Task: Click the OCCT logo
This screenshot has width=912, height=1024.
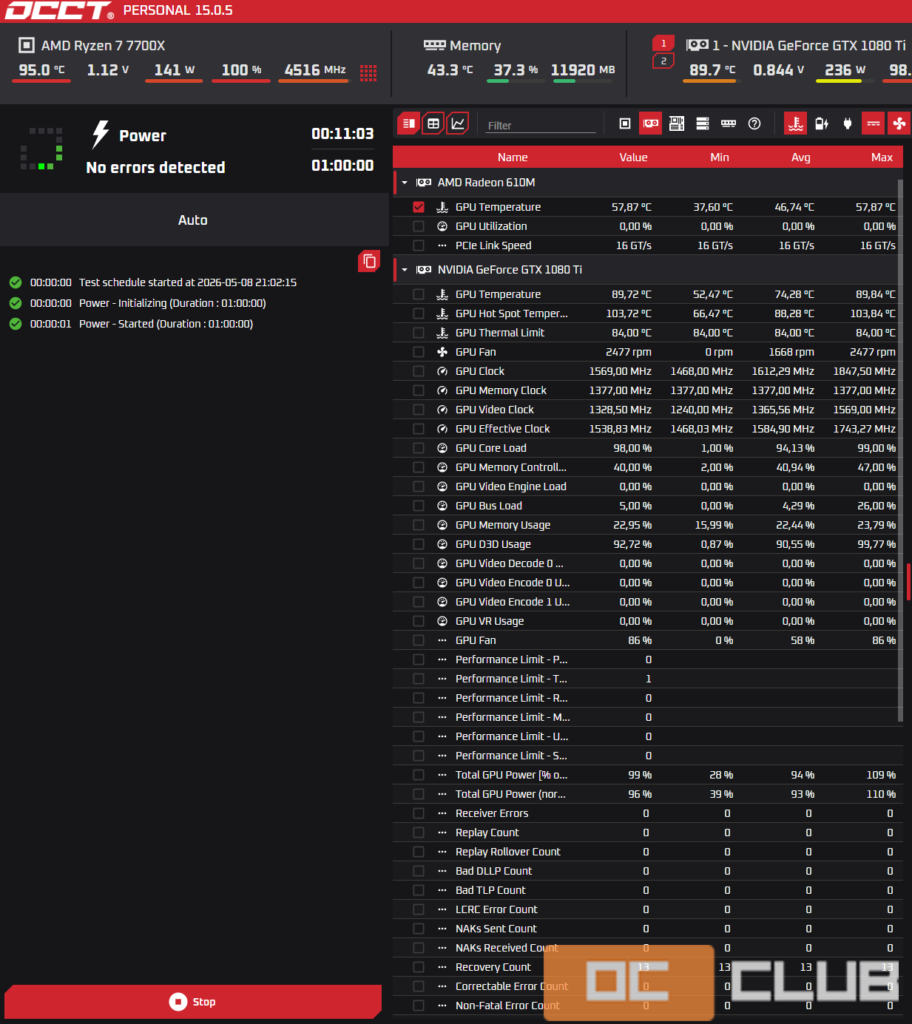Action: point(59,10)
